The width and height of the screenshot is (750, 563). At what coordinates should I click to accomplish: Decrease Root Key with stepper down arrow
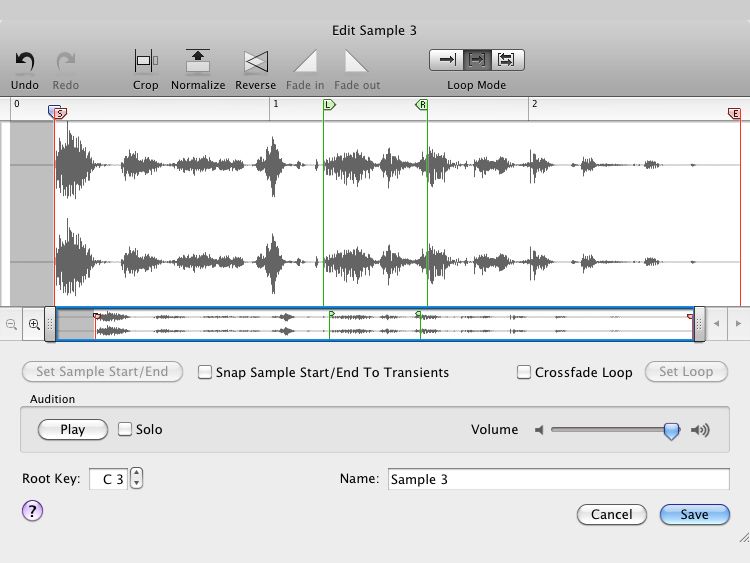(136, 483)
